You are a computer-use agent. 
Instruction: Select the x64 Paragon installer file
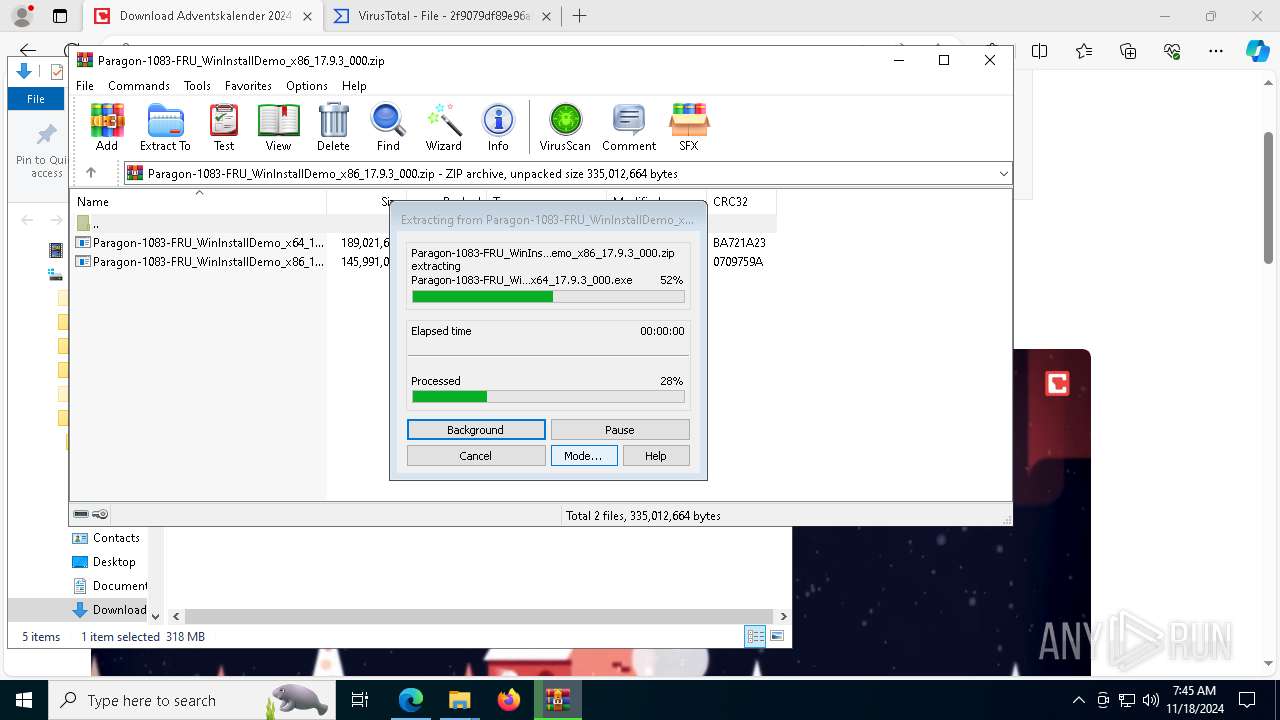point(200,242)
